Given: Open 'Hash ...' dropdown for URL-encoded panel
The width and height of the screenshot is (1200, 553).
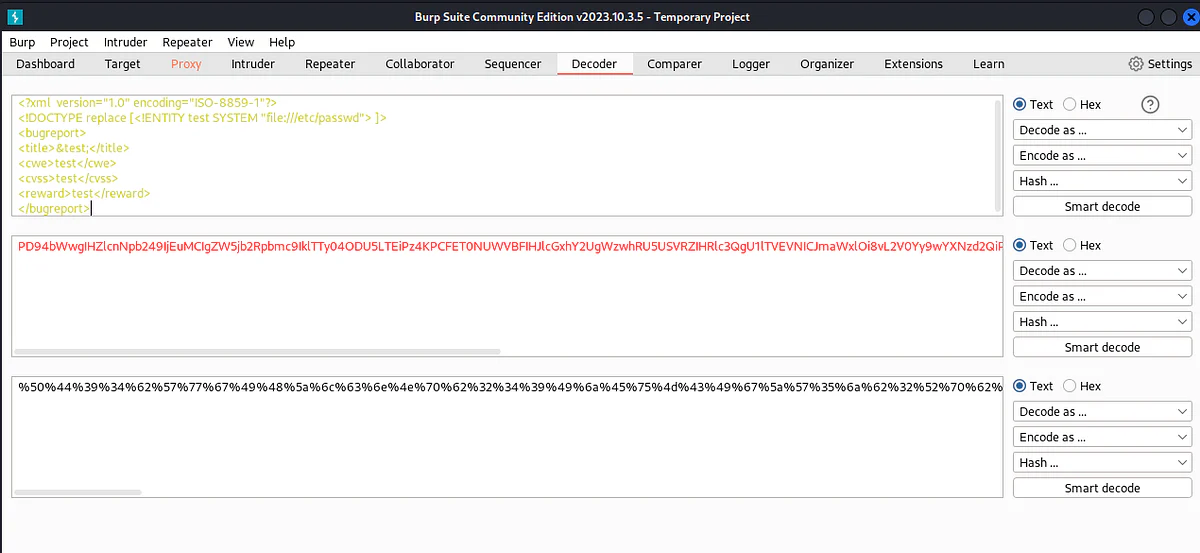Looking at the screenshot, I should pyautogui.click(x=1102, y=463).
